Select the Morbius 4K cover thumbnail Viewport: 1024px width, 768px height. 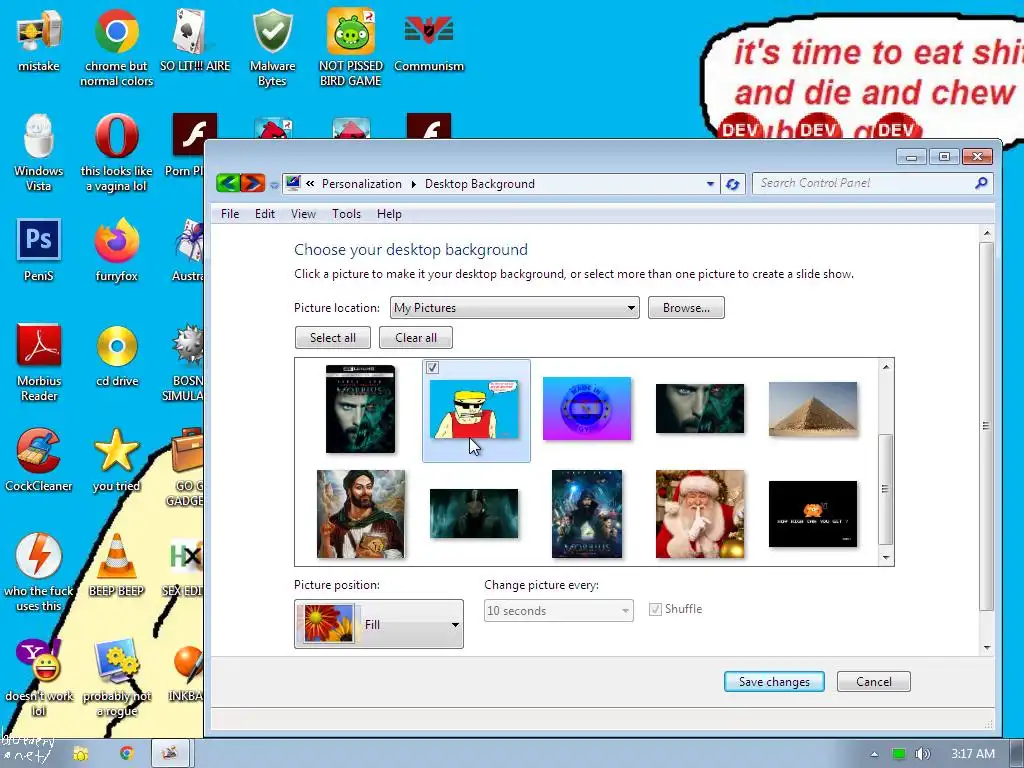pos(360,409)
